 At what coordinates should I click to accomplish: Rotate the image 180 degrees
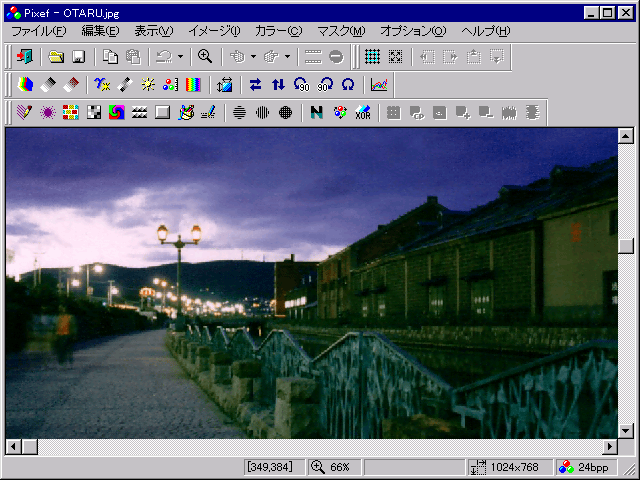[348, 84]
